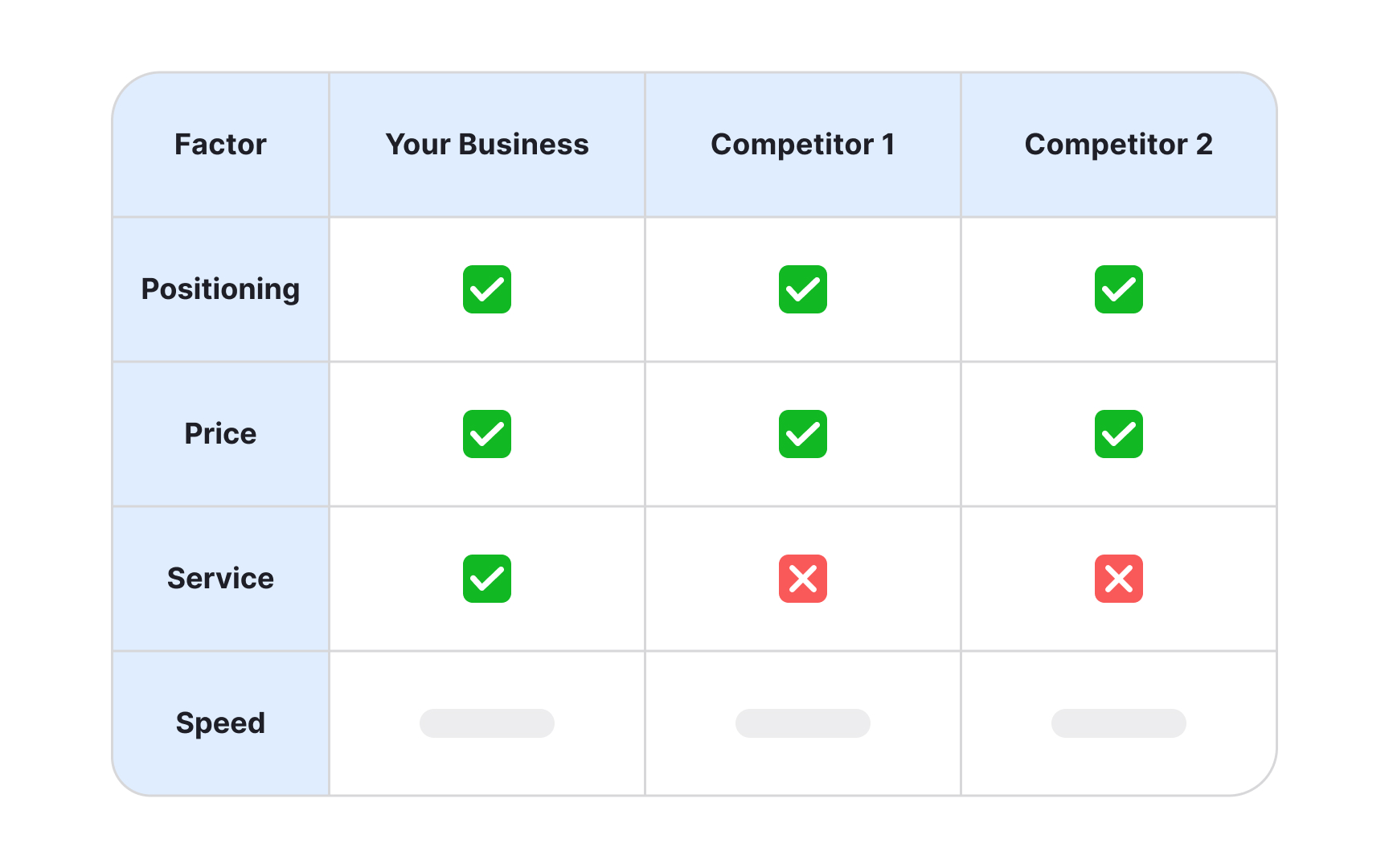Viewport: 1389px width, 868px height.
Task: Click Competitor 1 Positioning green checkmark
Action: [803, 289]
